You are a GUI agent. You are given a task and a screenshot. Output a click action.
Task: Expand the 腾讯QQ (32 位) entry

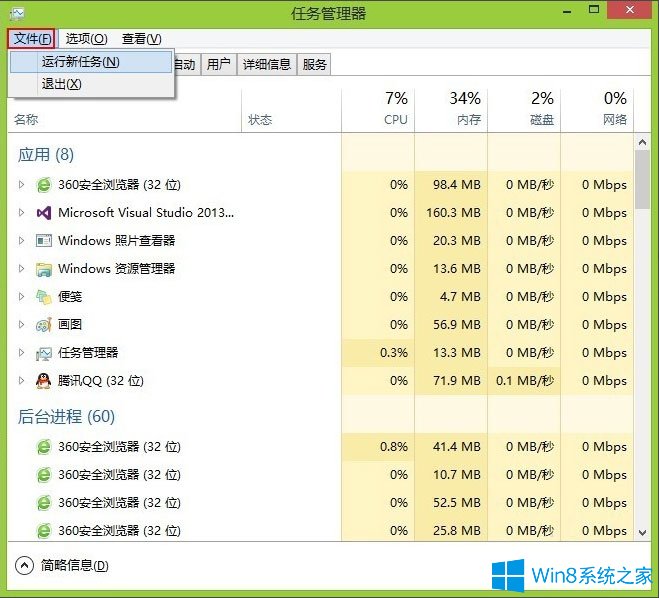tap(22, 381)
